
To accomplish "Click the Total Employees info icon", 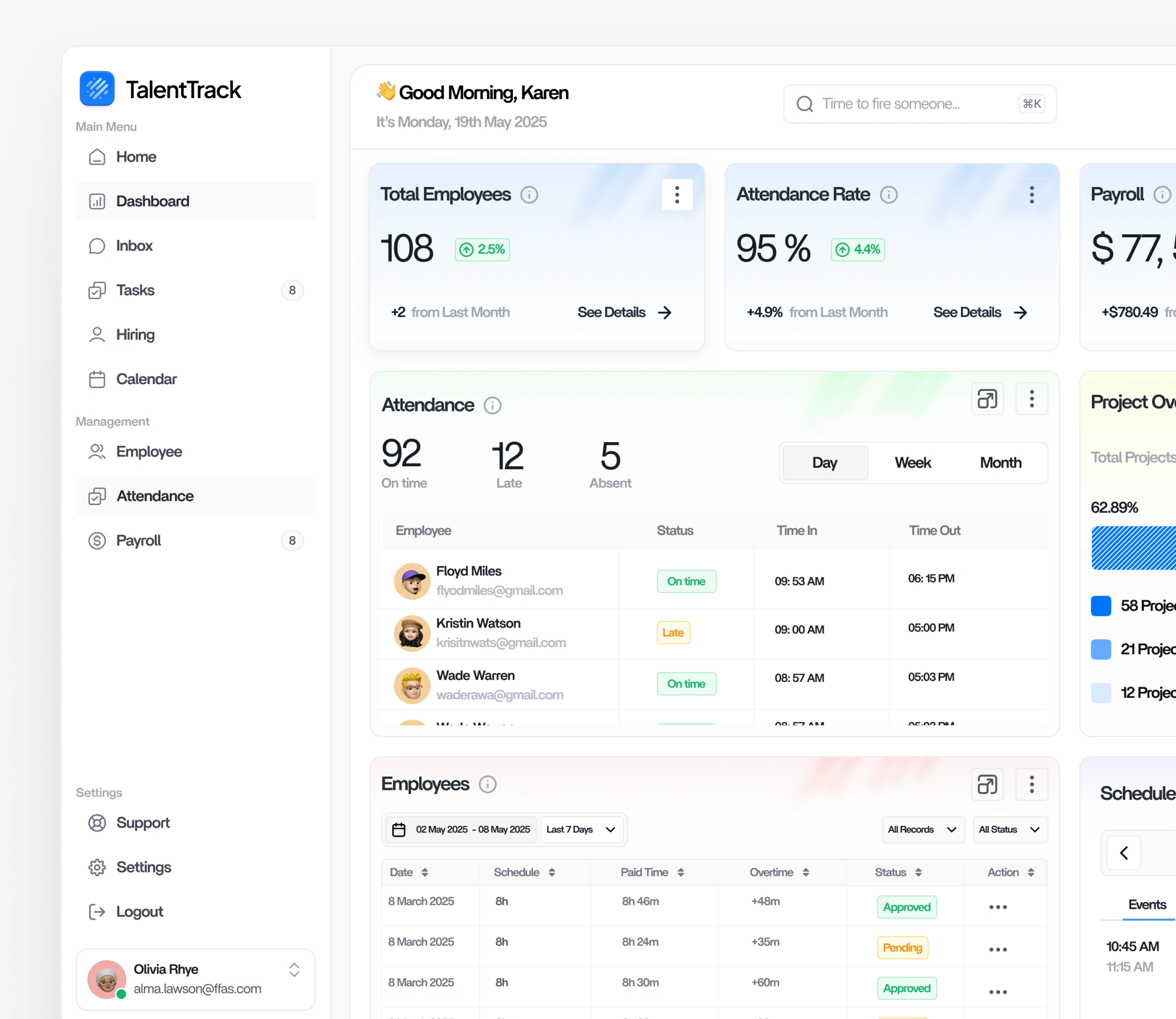I will [x=530, y=194].
